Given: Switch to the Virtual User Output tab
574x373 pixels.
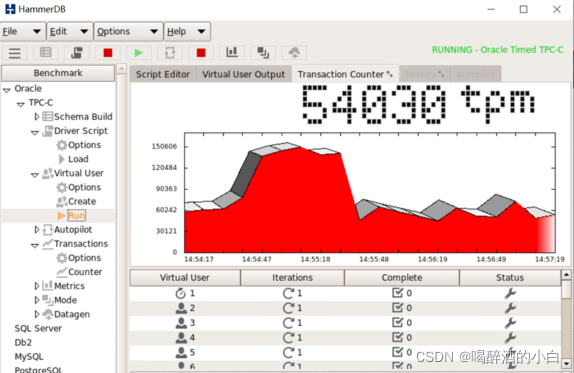Looking at the screenshot, I should click(x=243, y=74).
